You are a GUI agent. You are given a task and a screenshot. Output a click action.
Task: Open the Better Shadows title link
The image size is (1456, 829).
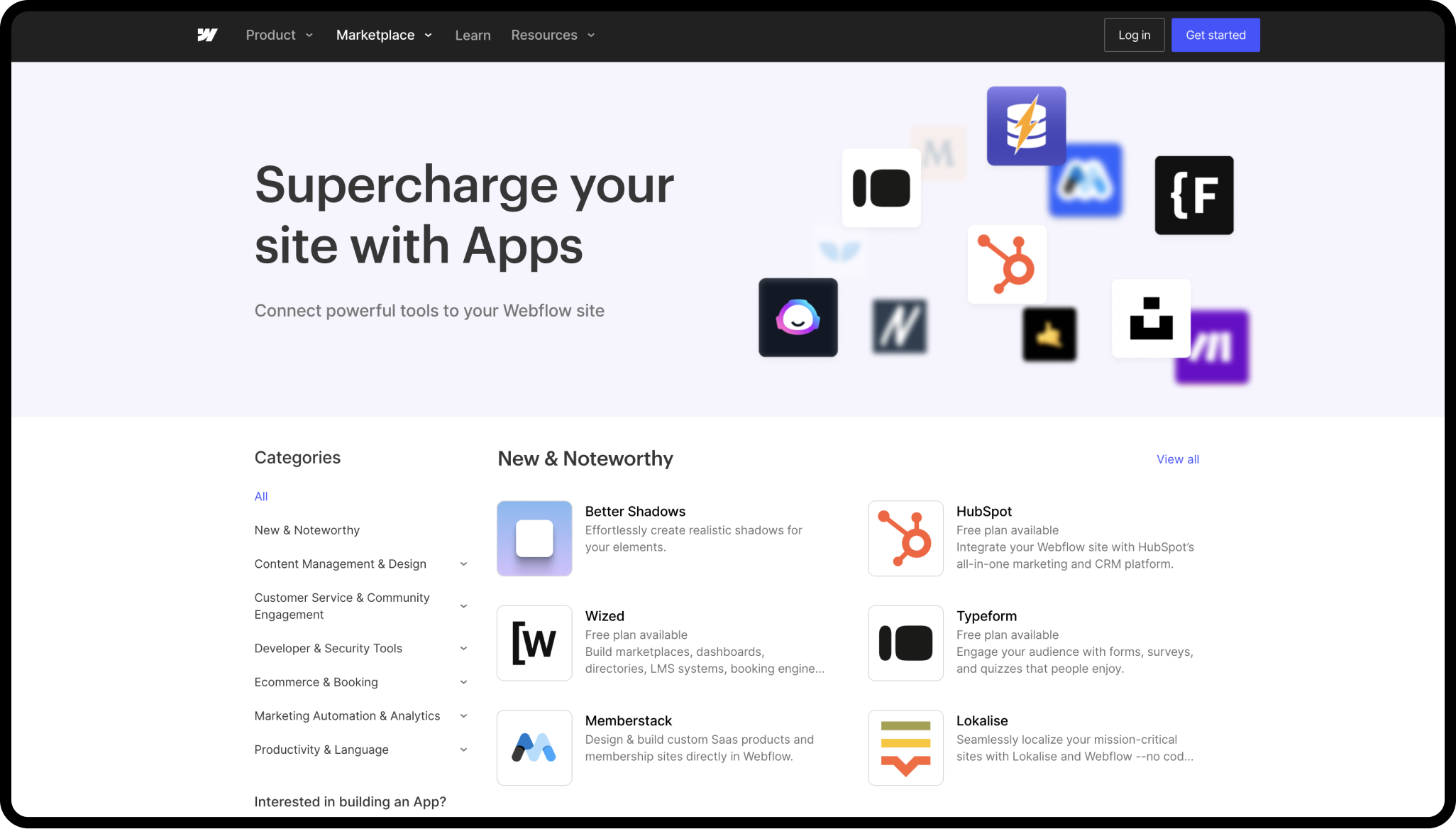tap(635, 511)
